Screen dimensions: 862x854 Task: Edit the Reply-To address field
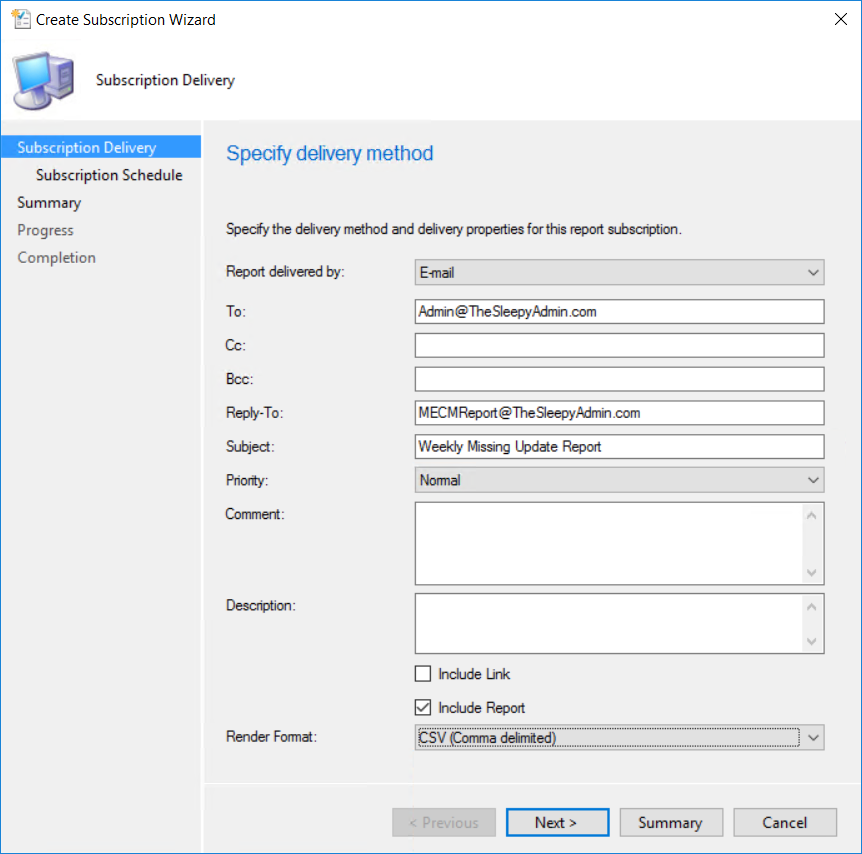(619, 412)
